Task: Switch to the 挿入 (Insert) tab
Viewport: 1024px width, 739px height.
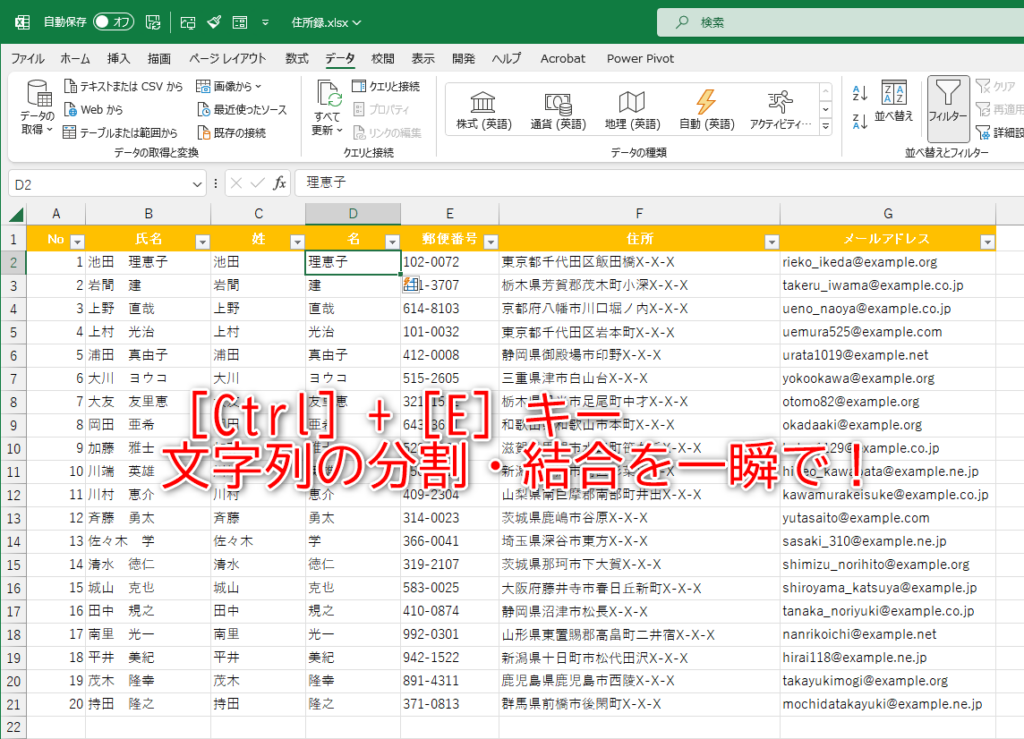Action: point(119,58)
